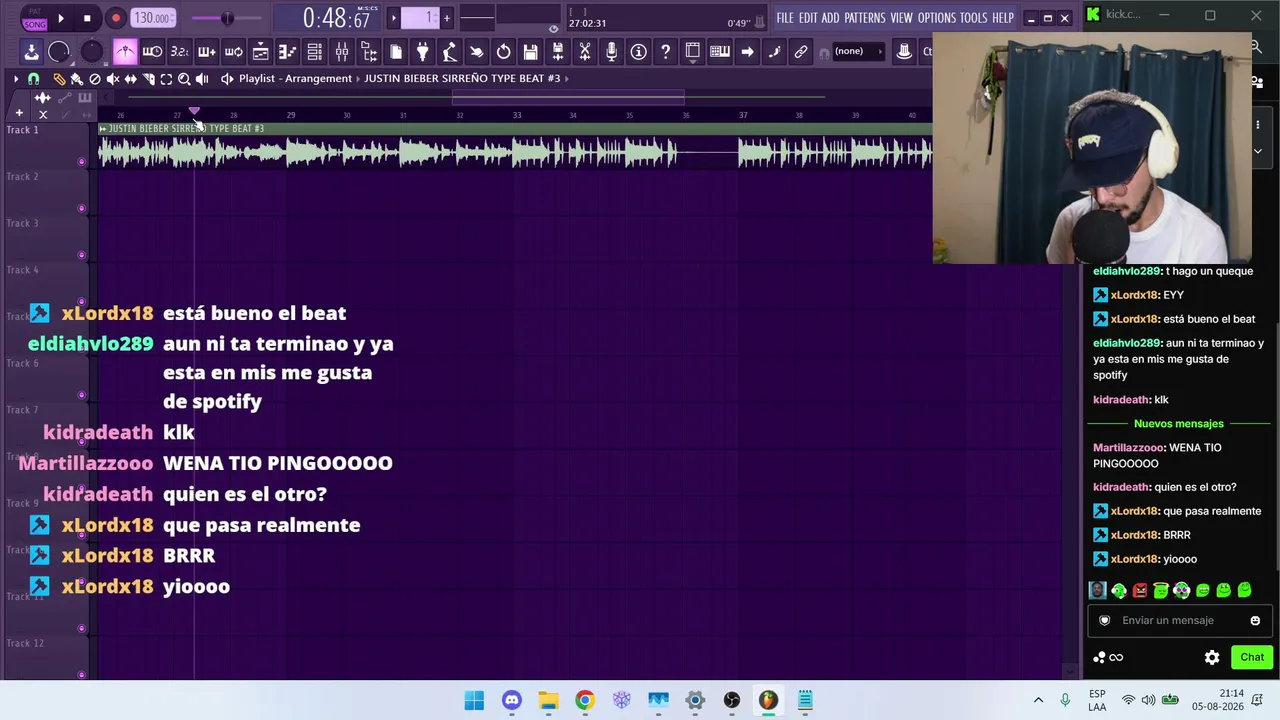1280x720 pixels.
Task: Enable the wait for input to start playing button
Action: 152,52
